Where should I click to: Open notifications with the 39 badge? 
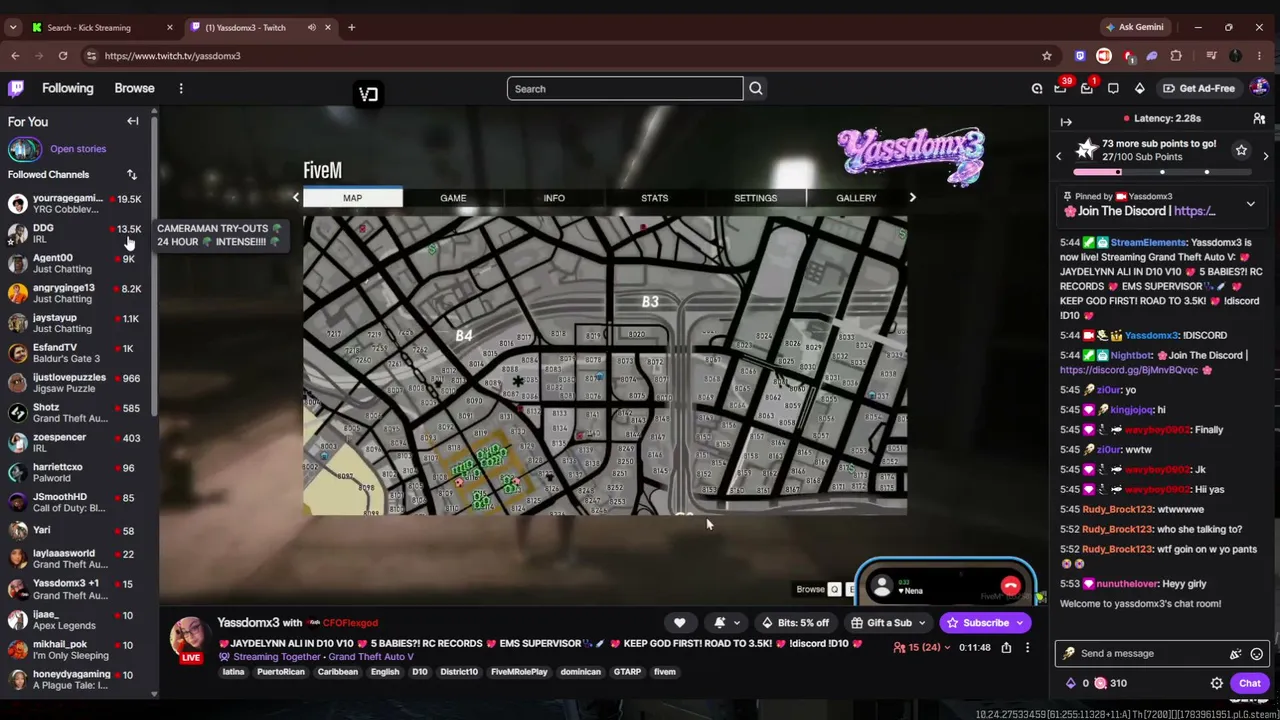1060,88
